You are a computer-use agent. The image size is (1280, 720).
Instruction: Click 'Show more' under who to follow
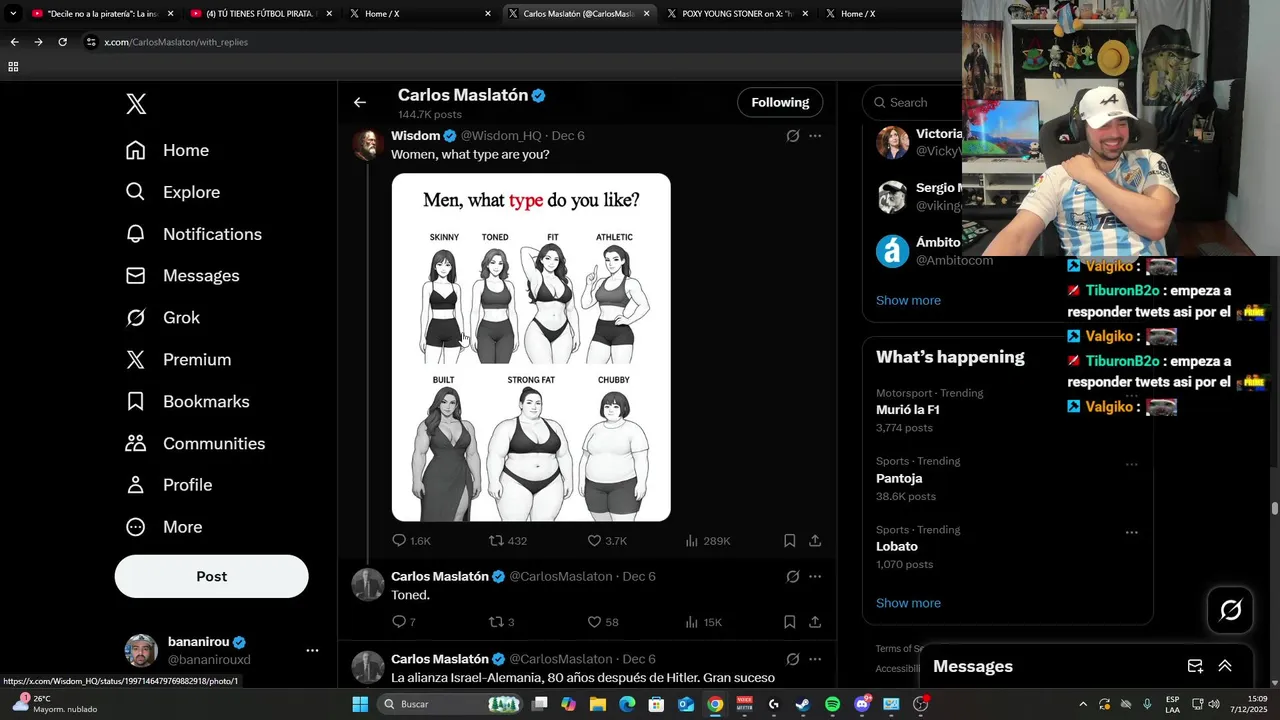(x=908, y=300)
